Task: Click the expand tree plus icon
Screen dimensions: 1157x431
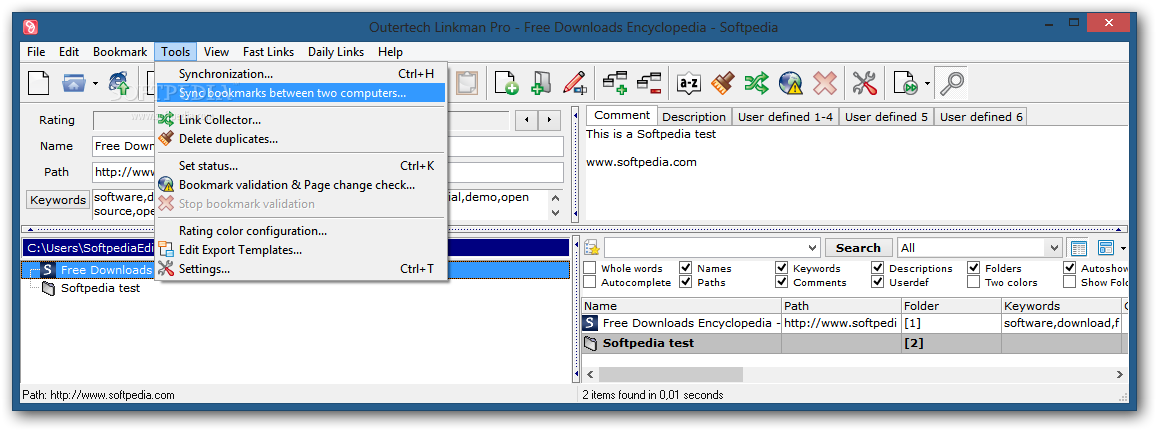Action: click(x=615, y=83)
